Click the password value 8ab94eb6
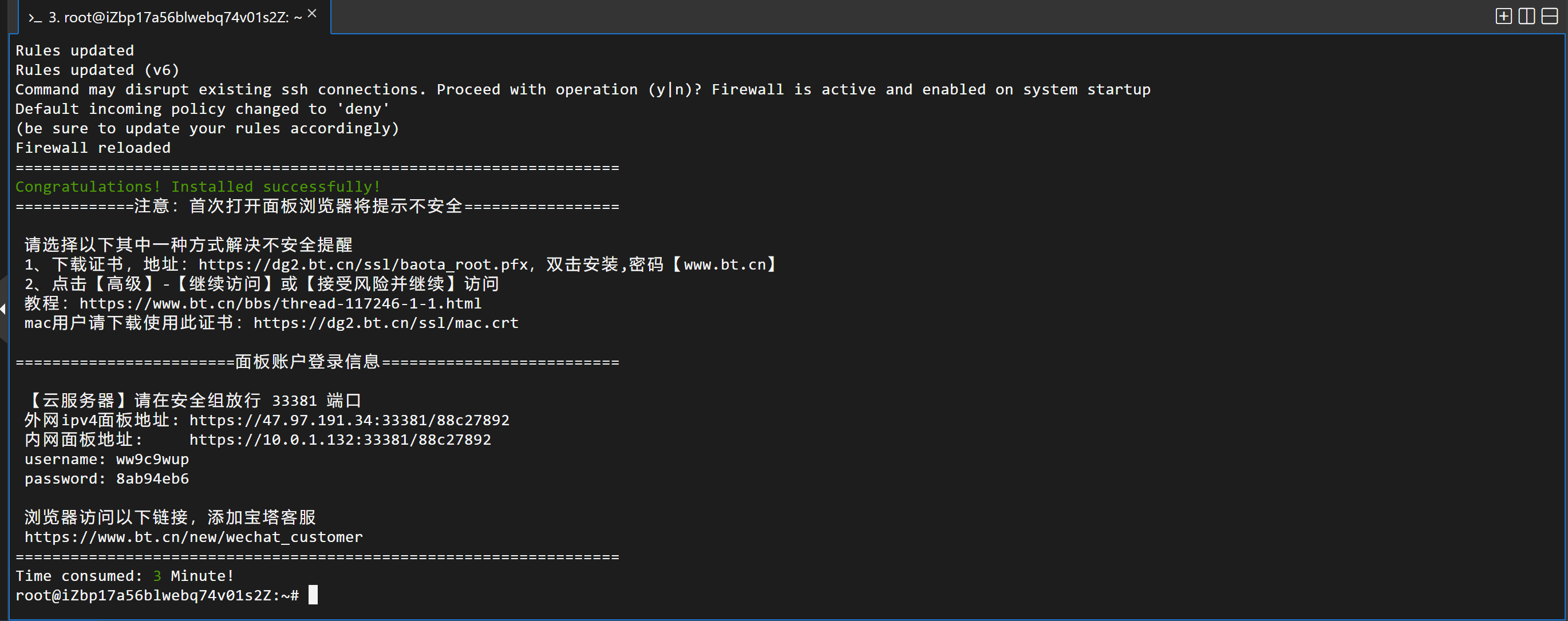1568x621 pixels. pos(152,479)
